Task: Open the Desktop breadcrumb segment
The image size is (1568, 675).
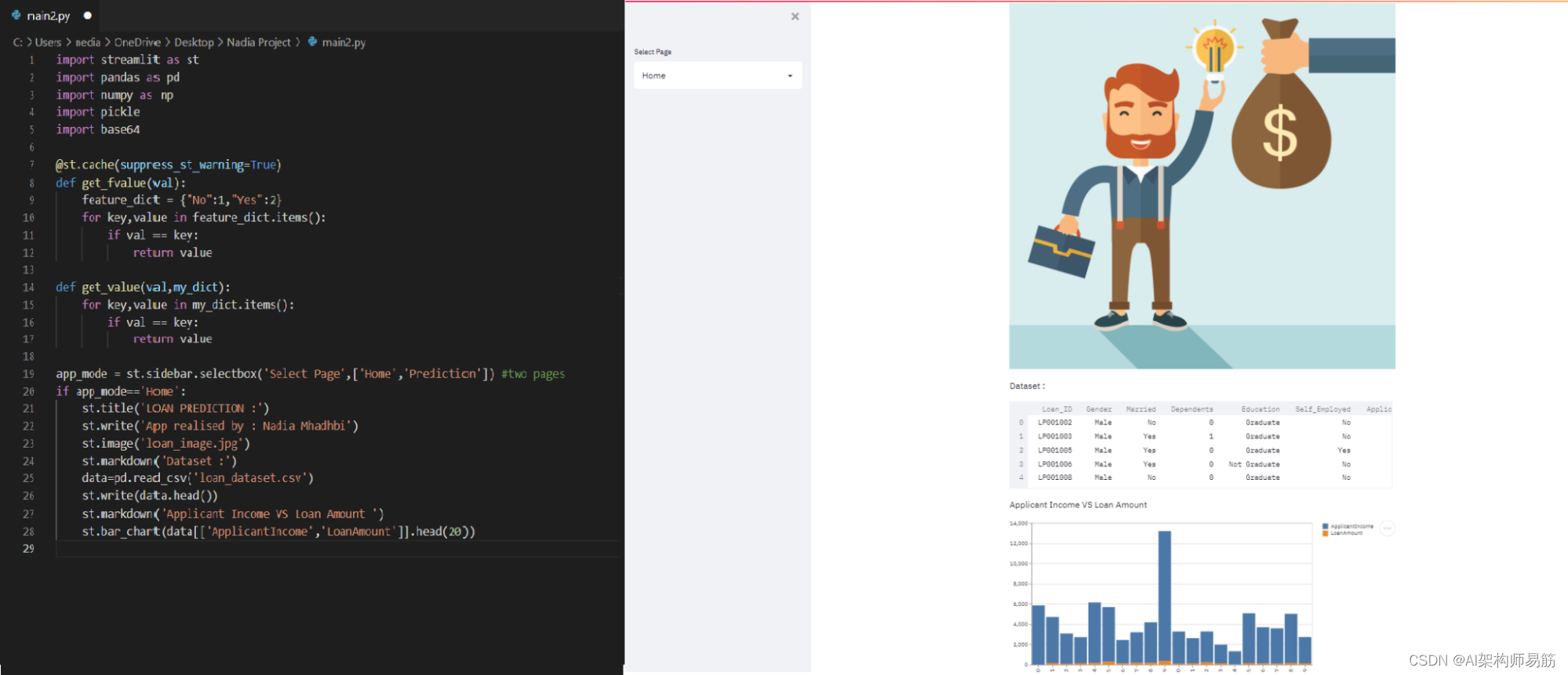Action: 194,42
